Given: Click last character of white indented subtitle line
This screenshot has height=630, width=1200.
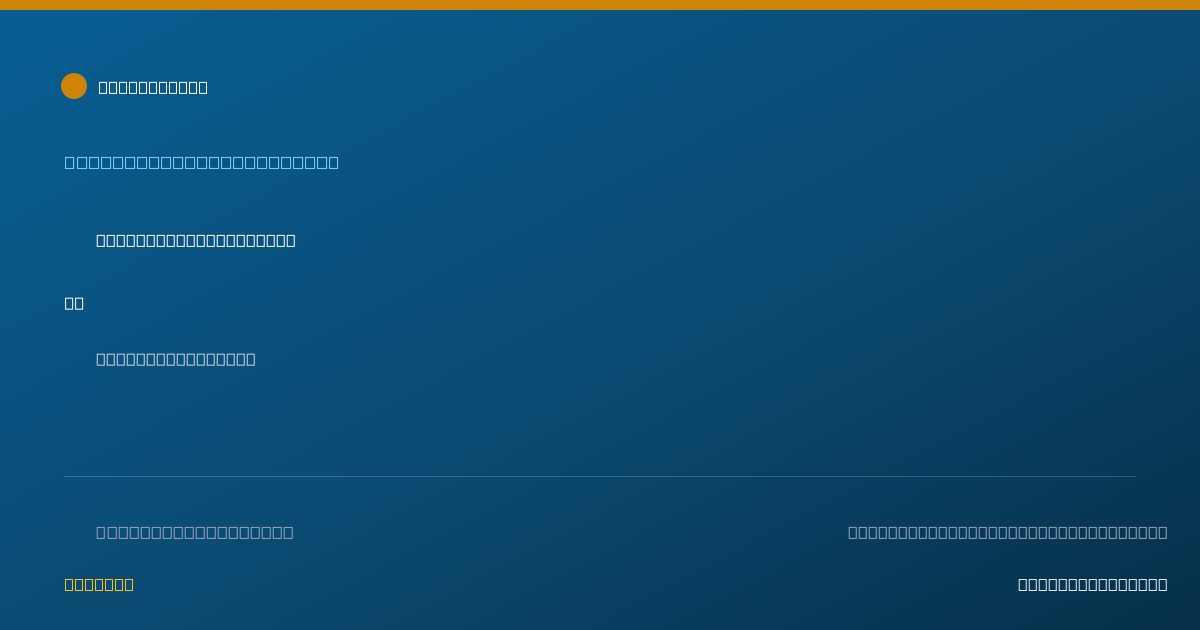Looking at the screenshot, I should [291, 240].
